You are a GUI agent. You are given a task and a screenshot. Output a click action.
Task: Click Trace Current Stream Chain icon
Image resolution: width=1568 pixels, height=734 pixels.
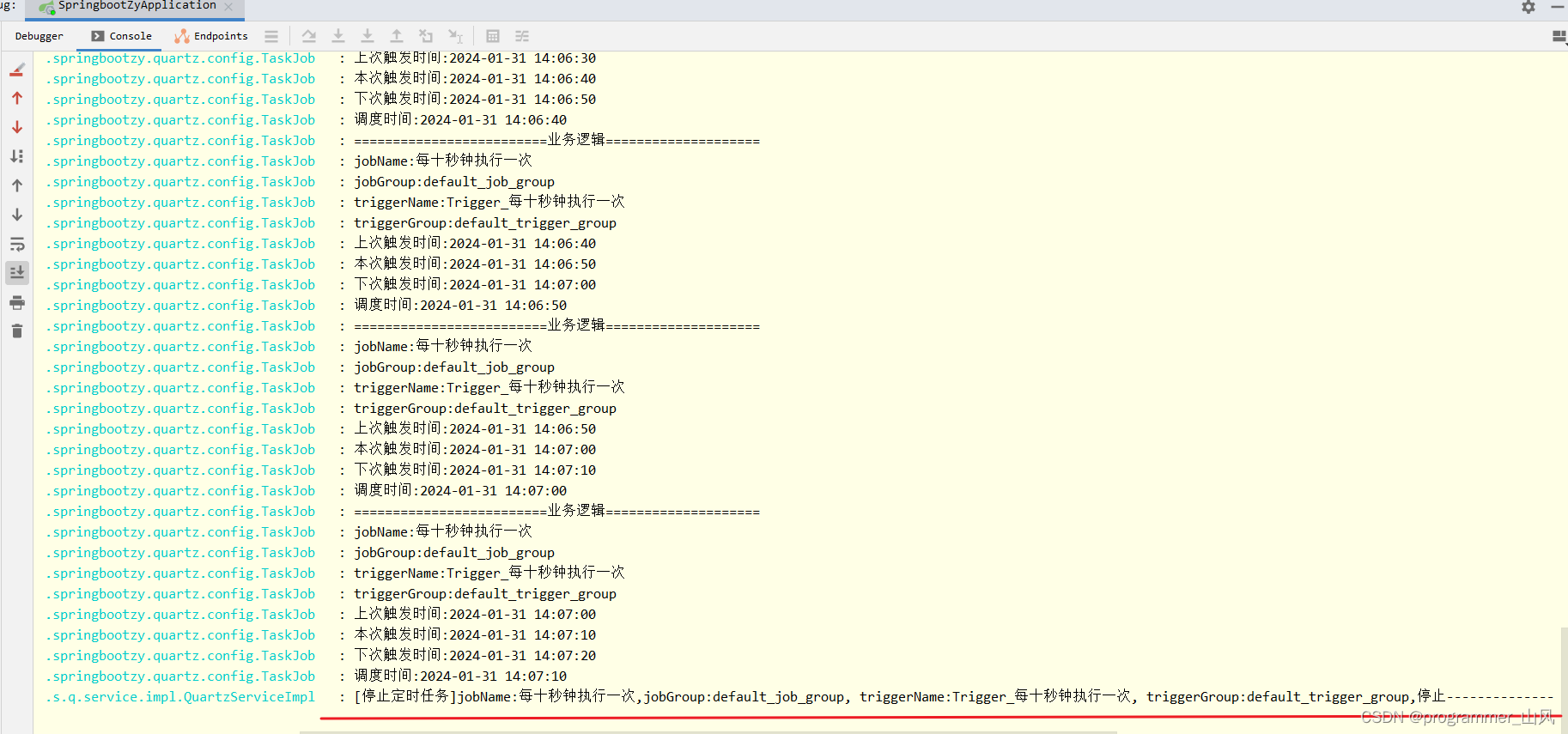pyautogui.click(x=522, y=36)
